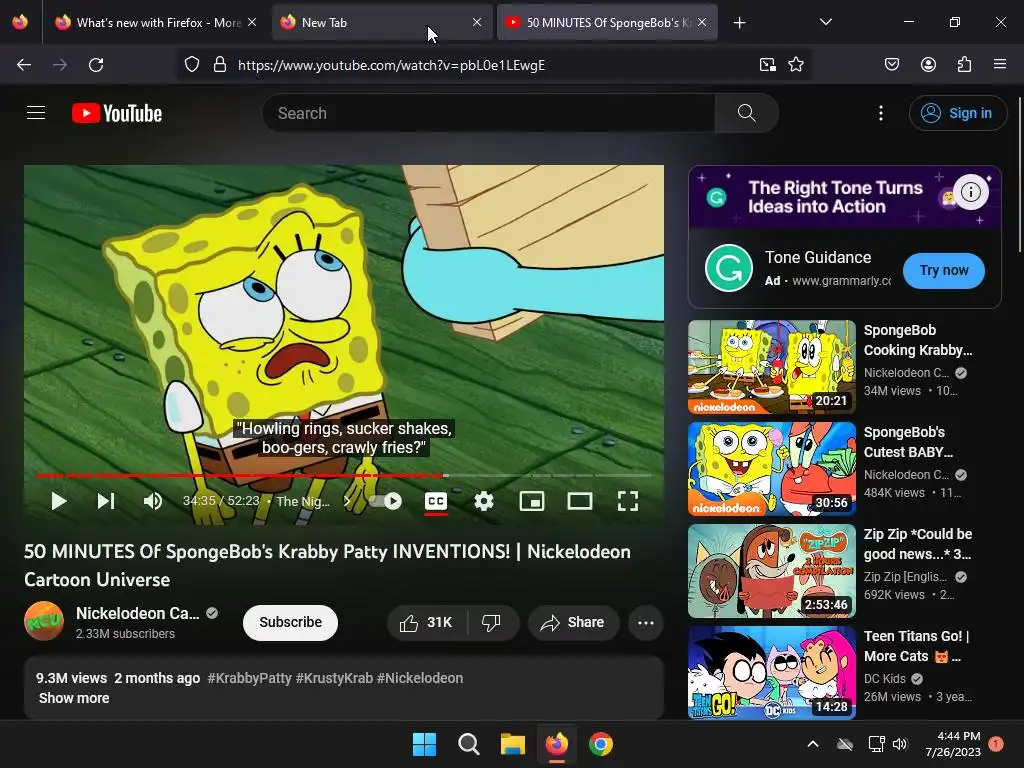Image resolution: width=1024 pixels, height=768 pixels.
Task: View site security lock info
Action: 220,65
